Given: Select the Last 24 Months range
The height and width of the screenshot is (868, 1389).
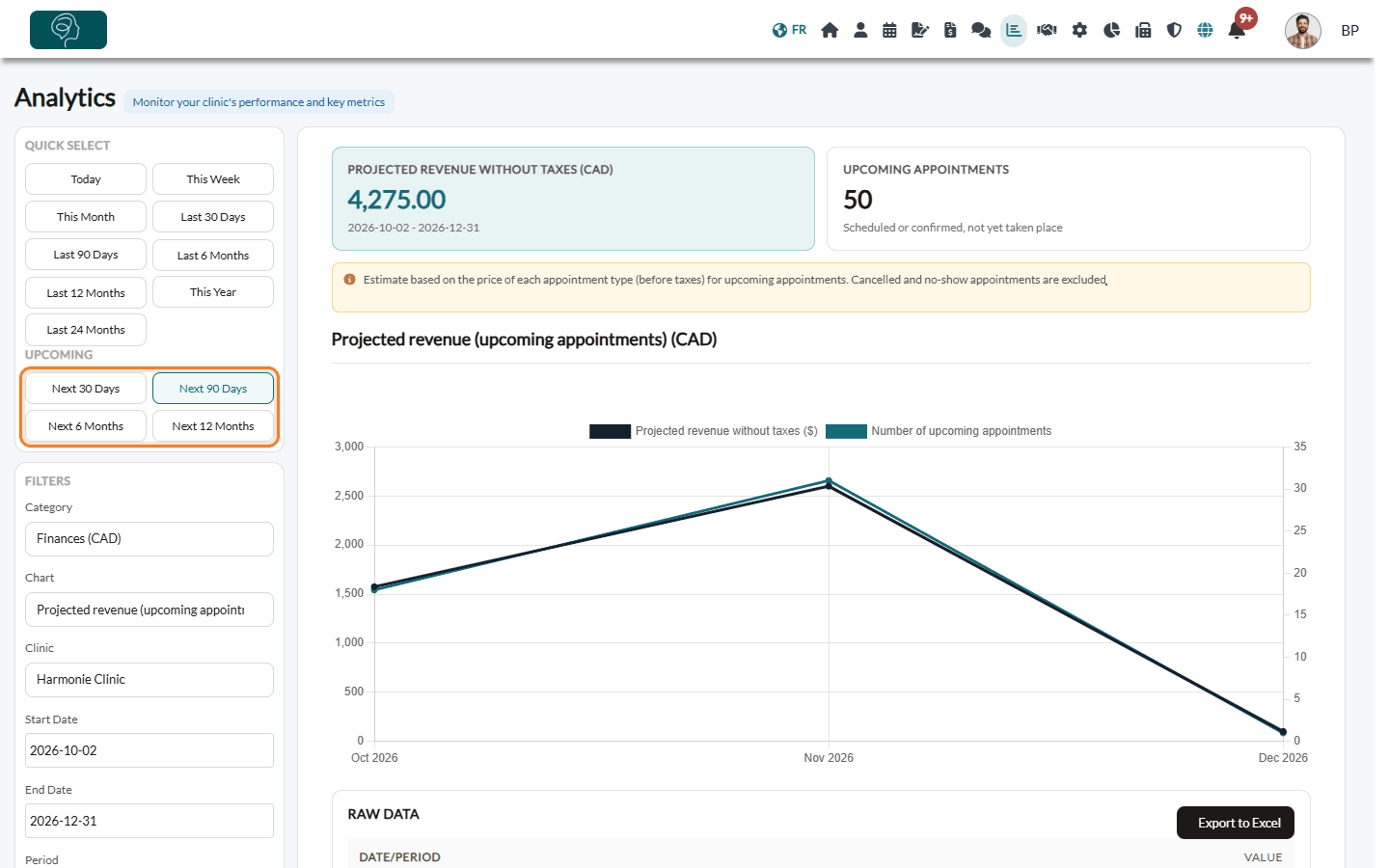Looking at the screenshot, I should tap(86, 330).
